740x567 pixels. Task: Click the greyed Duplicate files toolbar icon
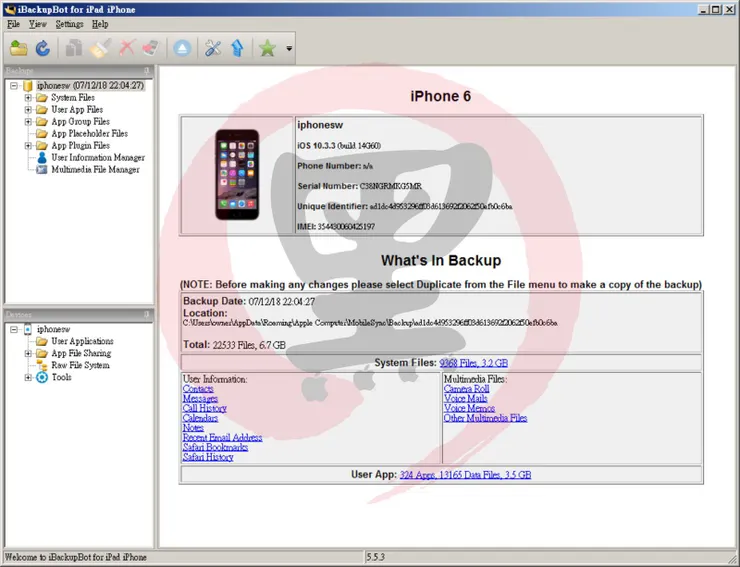[74, 48]
